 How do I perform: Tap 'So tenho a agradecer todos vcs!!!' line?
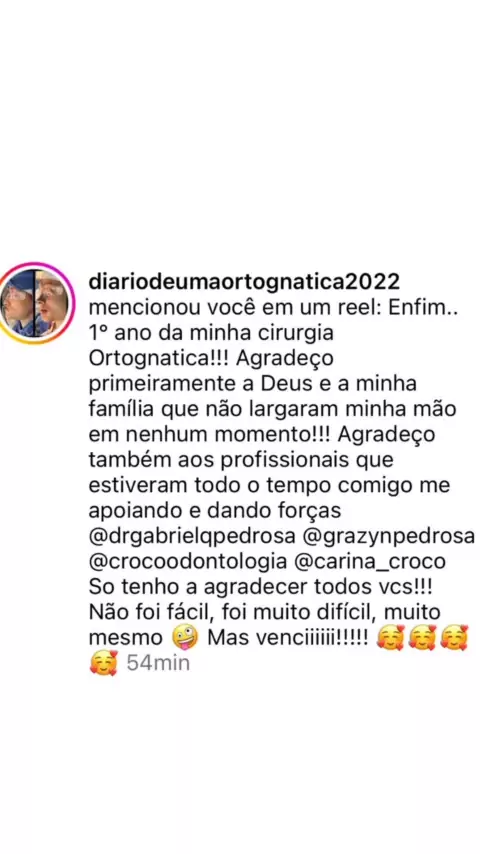(x=241, y=587)
